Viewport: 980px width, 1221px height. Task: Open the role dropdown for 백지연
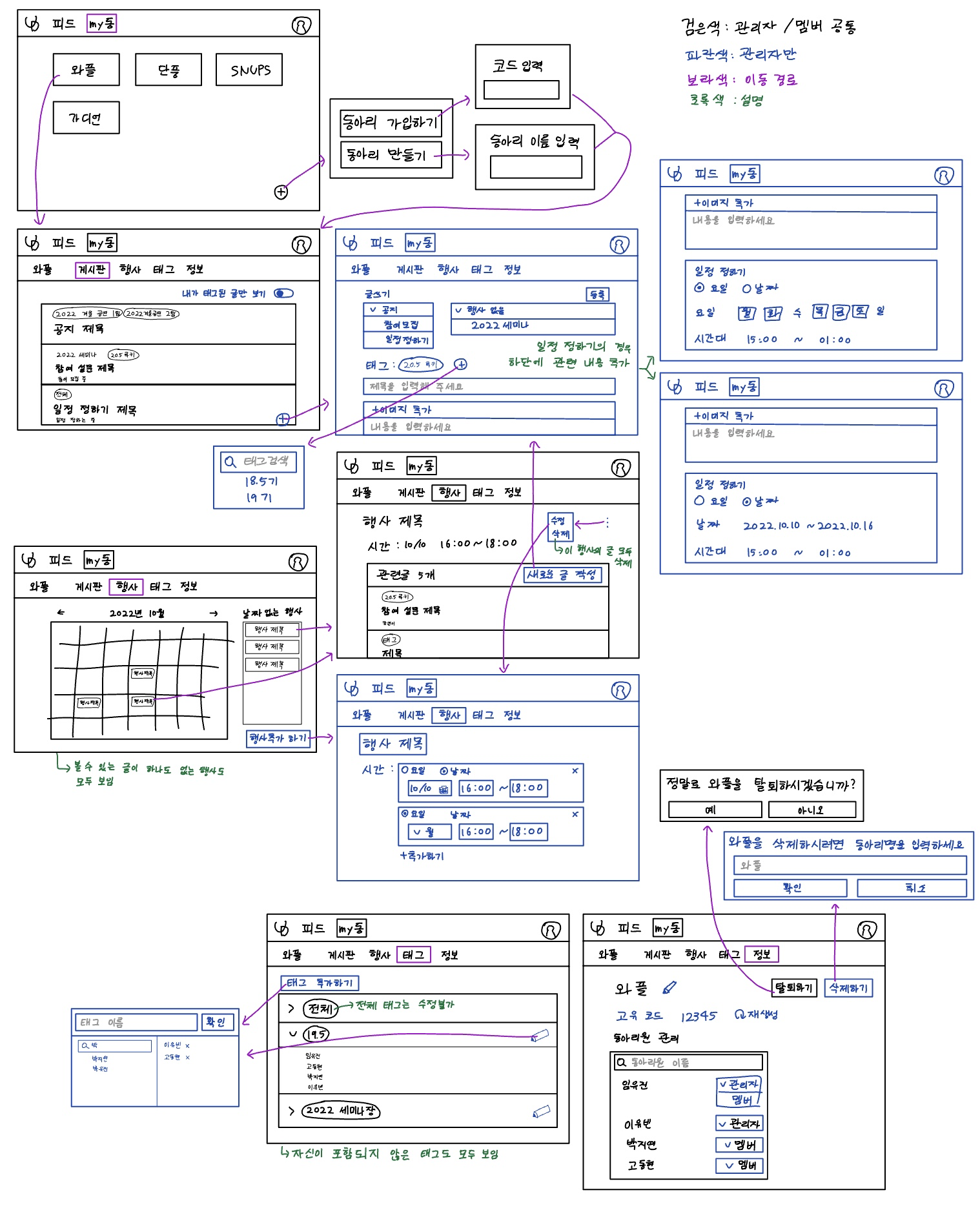(x=740, y=1145)
